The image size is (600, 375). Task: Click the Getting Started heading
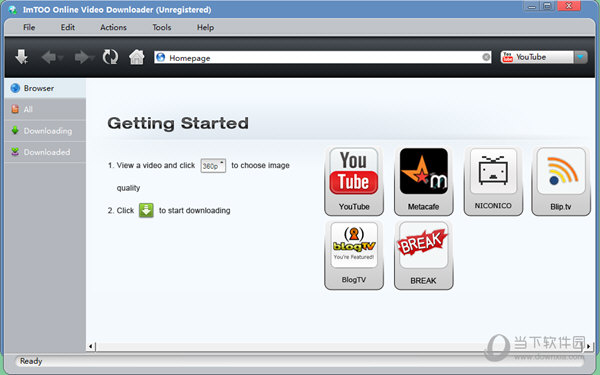click(x=178, y=123)
